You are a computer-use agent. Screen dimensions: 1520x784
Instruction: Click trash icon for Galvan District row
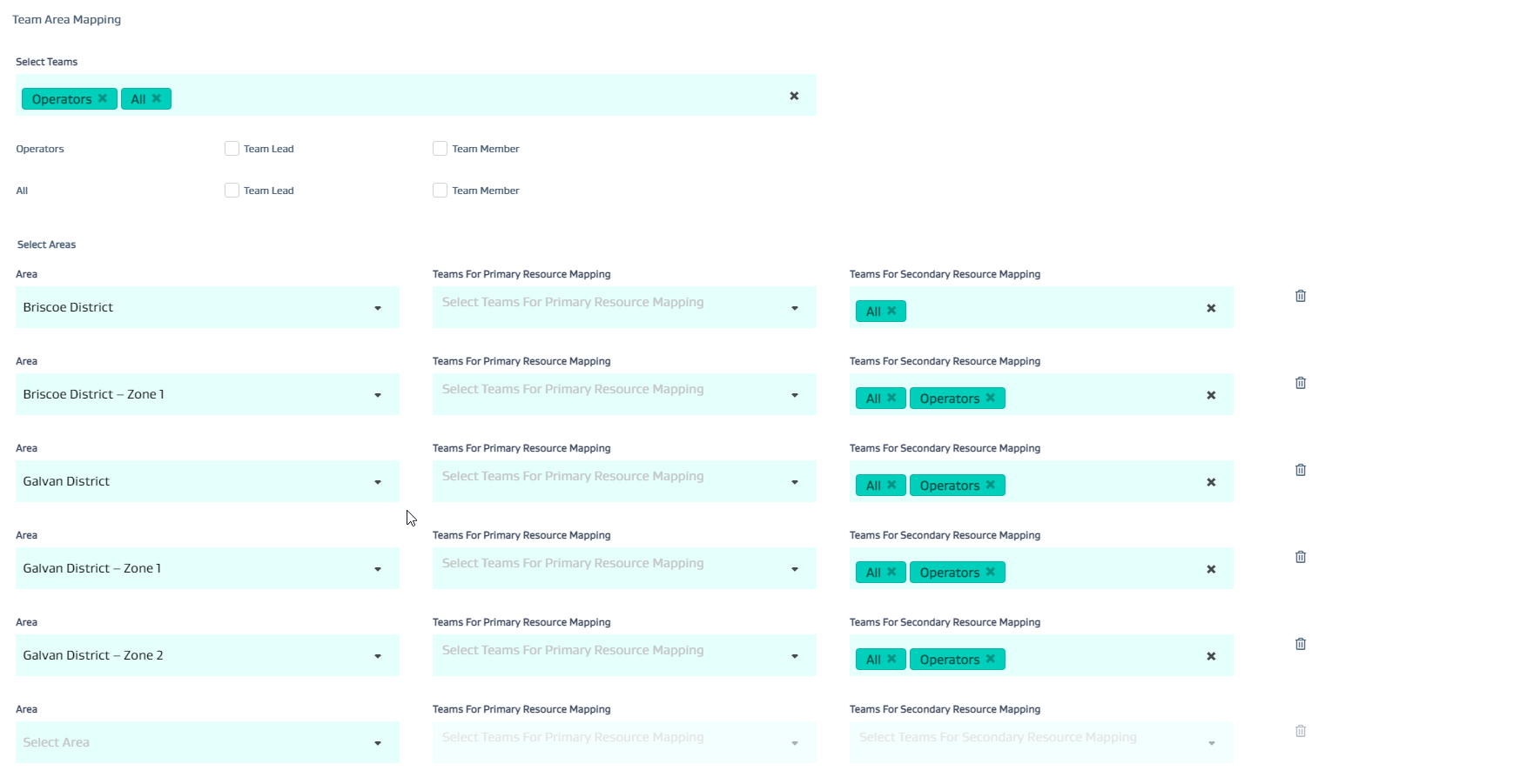click(1300, 470)
